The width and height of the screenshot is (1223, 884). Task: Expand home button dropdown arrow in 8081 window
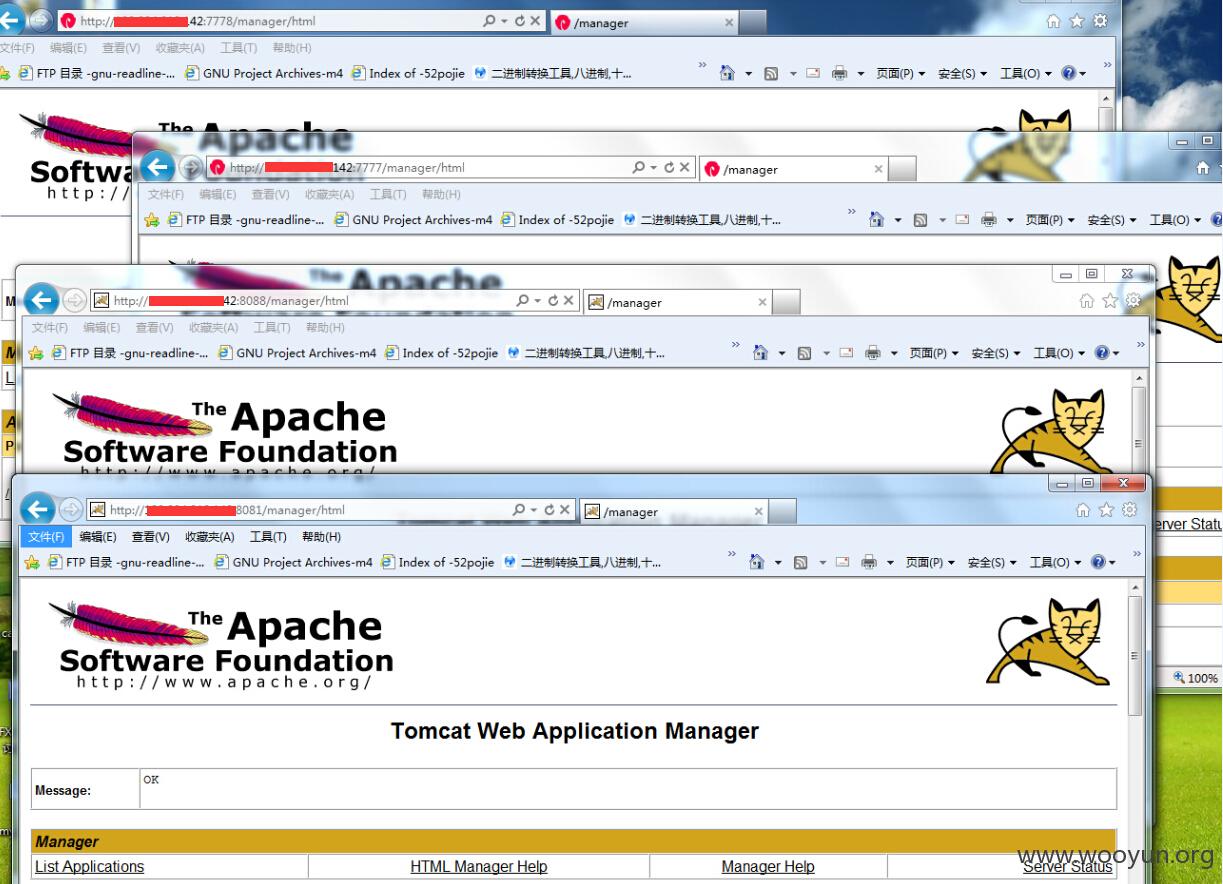pyautogui.click(x=778, y=563)
